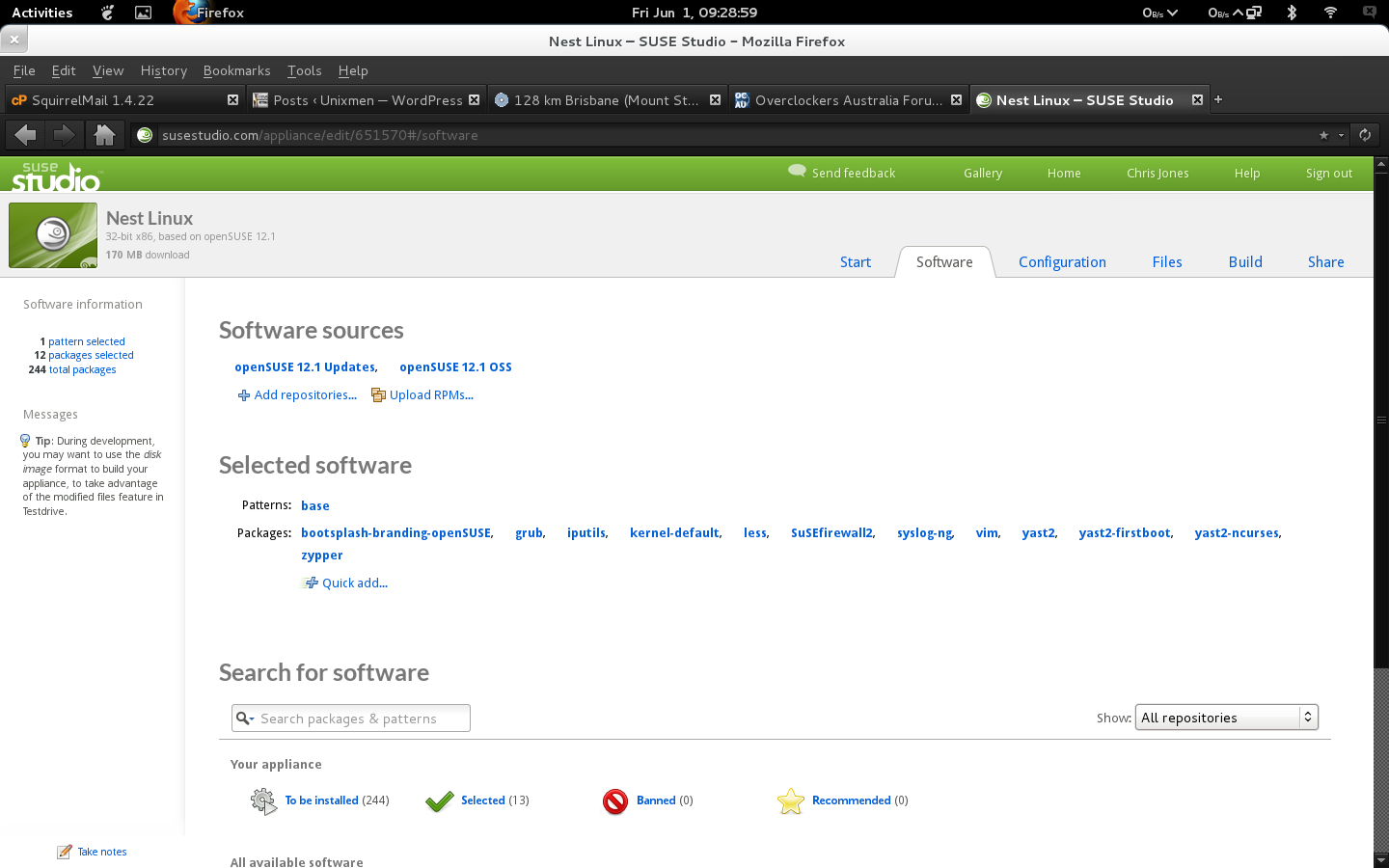Click the Quick add plus icon
This screenshot has height=868, width=1389.
(x=311, y=583)
